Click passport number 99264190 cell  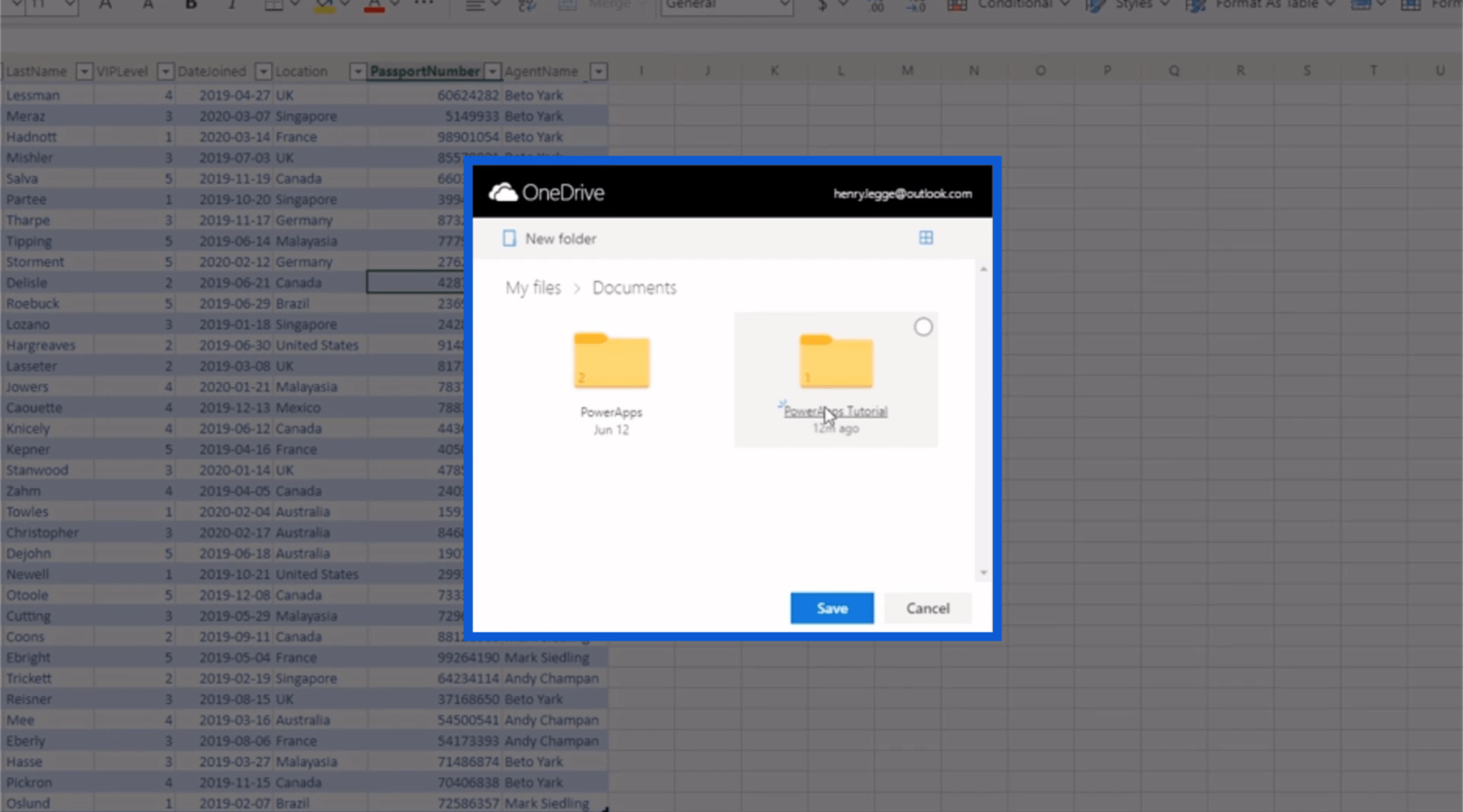[435, 658]
